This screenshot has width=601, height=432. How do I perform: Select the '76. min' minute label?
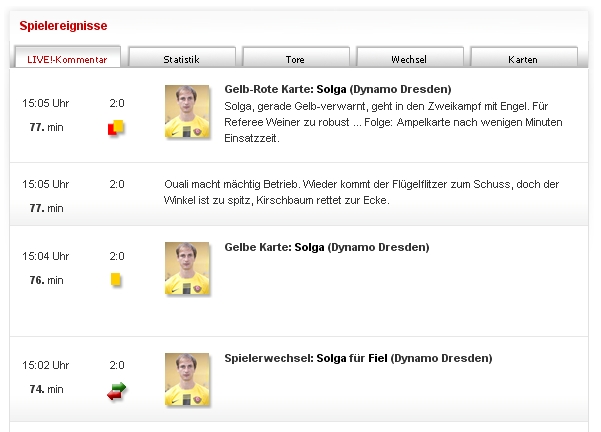[46, 280]
